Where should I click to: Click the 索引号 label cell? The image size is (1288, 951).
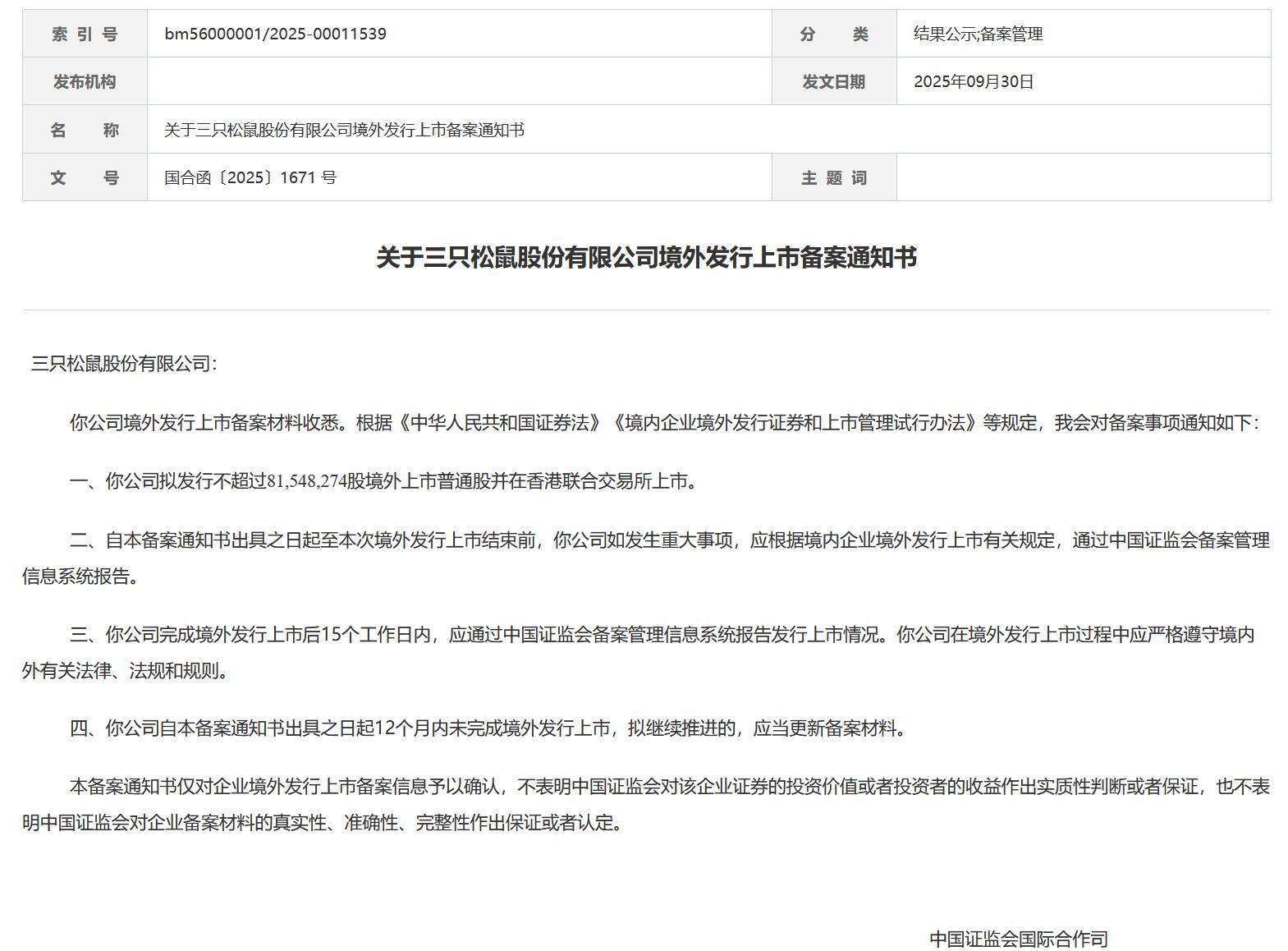[x=85, y=34]
